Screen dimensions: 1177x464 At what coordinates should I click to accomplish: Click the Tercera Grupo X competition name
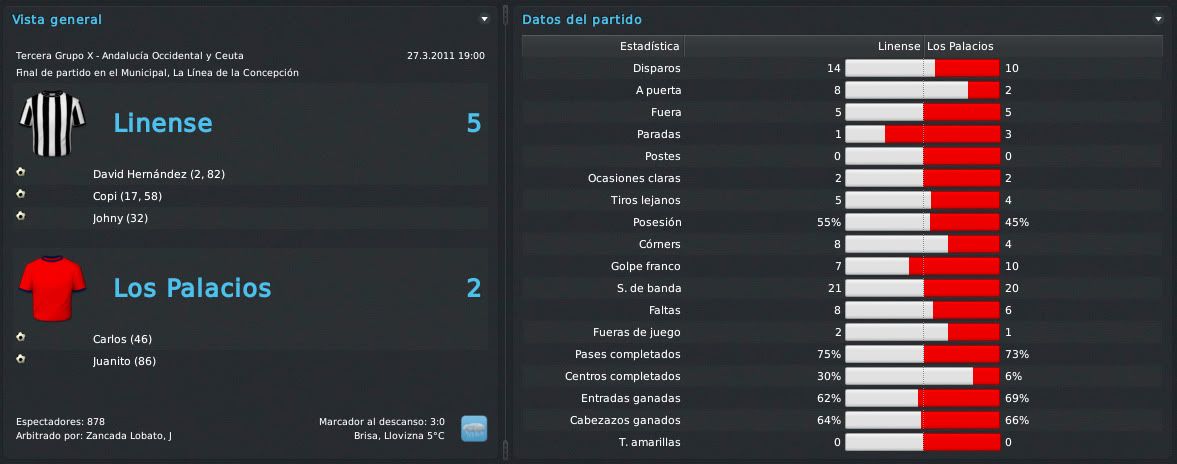pyautogui.click(x=129, y=56)
